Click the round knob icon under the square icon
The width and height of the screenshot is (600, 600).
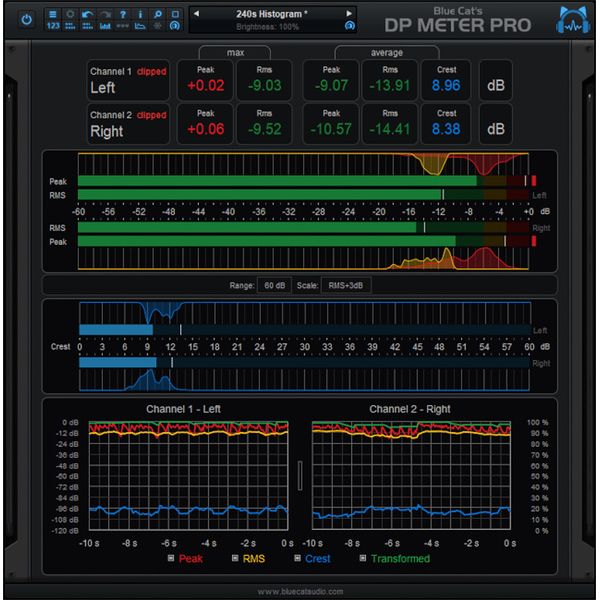coord(175,26)
